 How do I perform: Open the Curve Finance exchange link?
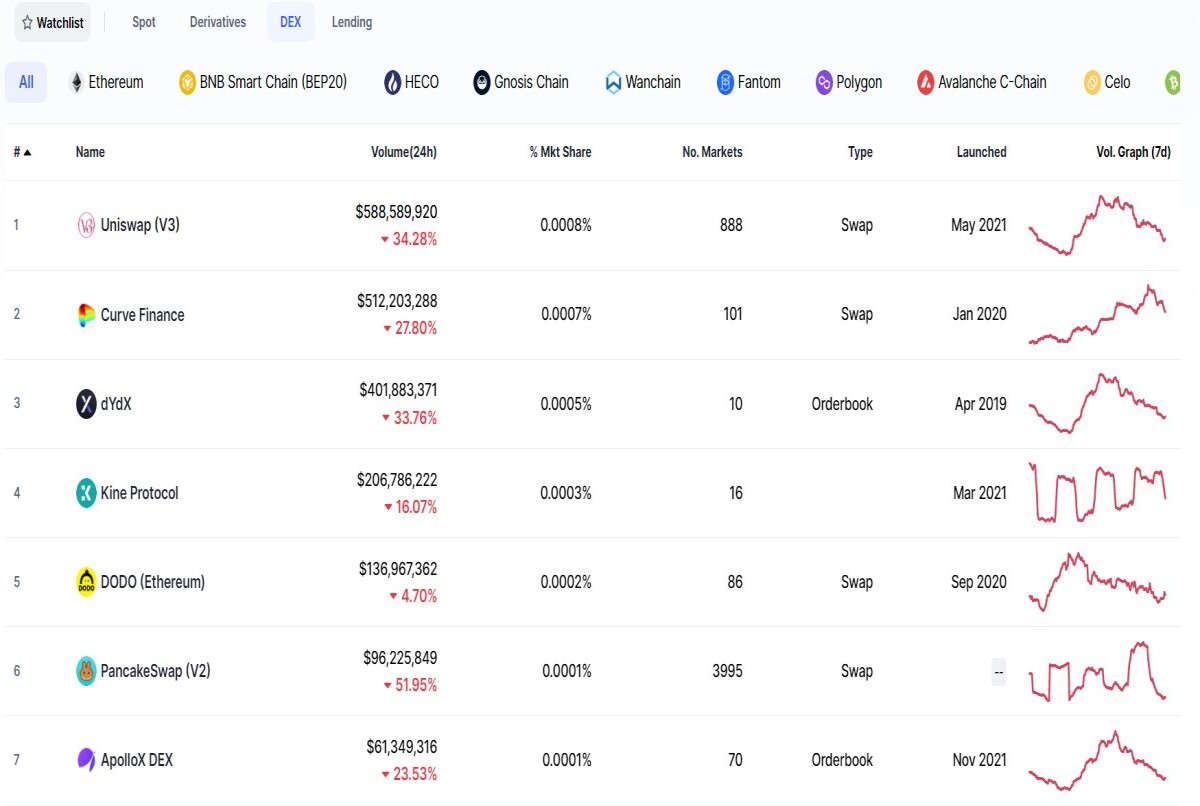click(142, 315)
